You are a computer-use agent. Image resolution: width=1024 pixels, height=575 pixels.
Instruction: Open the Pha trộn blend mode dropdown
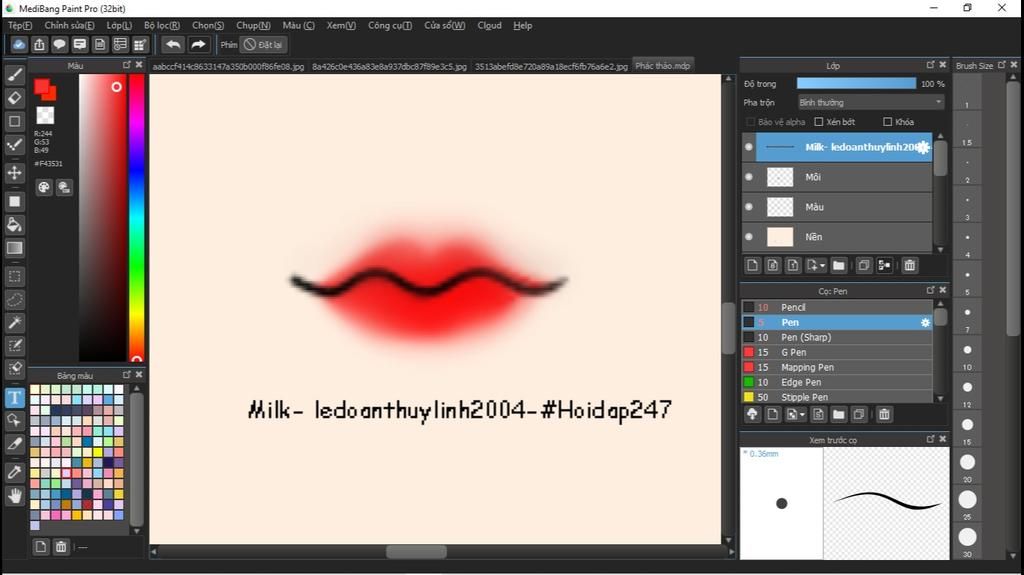point(869,102)
